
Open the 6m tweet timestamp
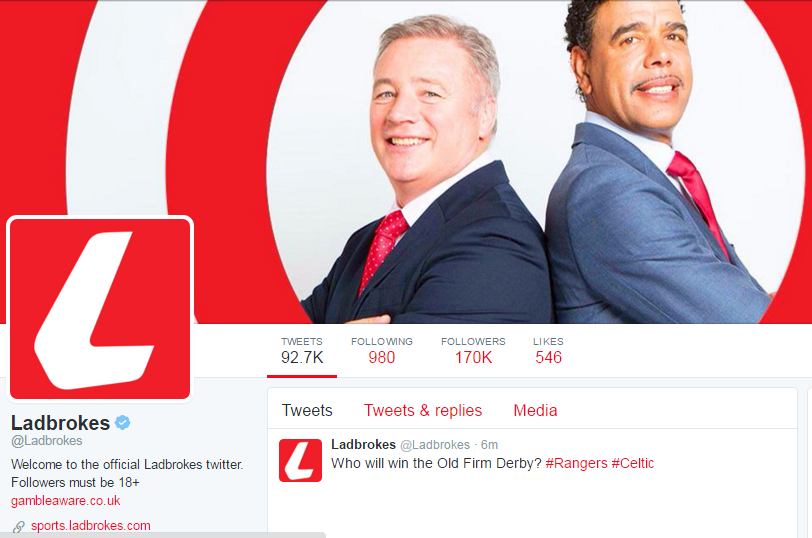click(489, 445)
